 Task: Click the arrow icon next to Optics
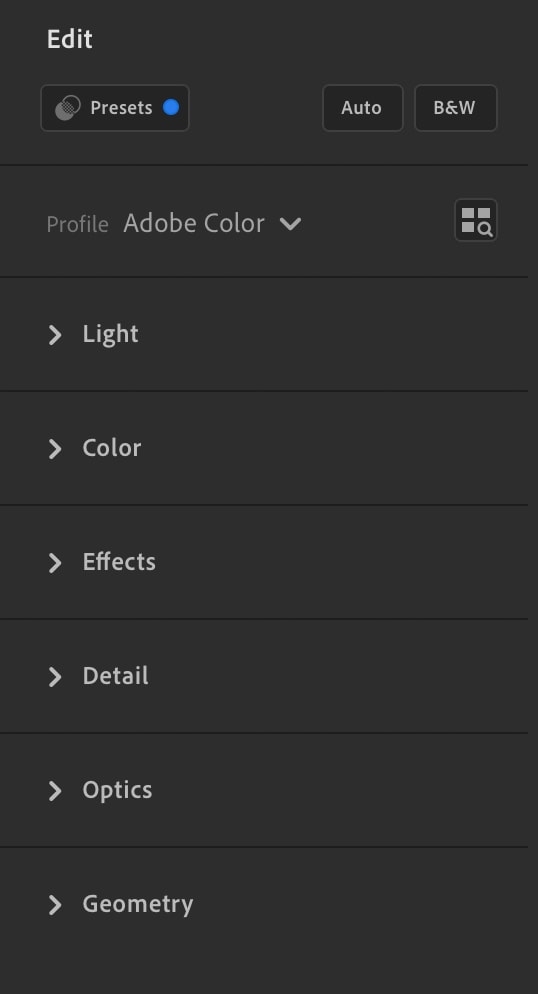pyautogui.click(x=55, y=791)
